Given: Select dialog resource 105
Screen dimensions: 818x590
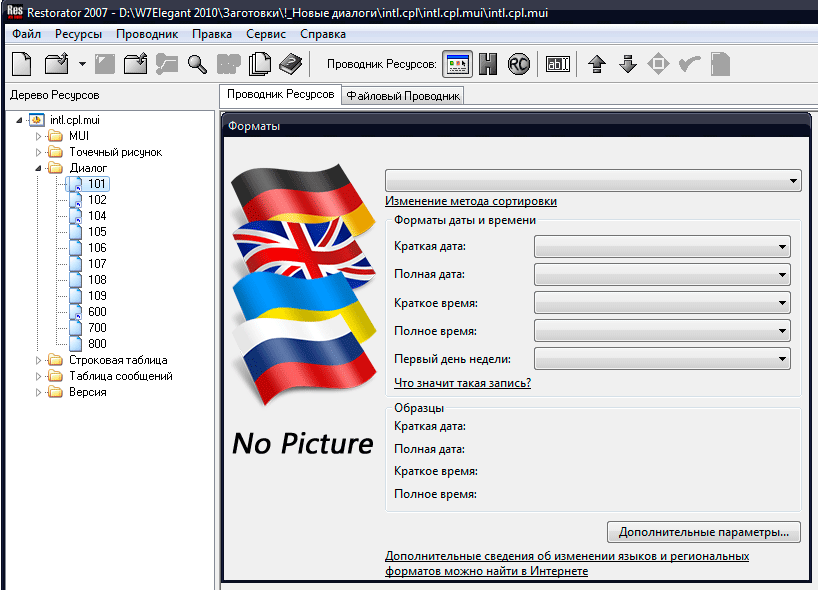Looking at the screenshot, I should pyautogui.click(x=97, y=232).
